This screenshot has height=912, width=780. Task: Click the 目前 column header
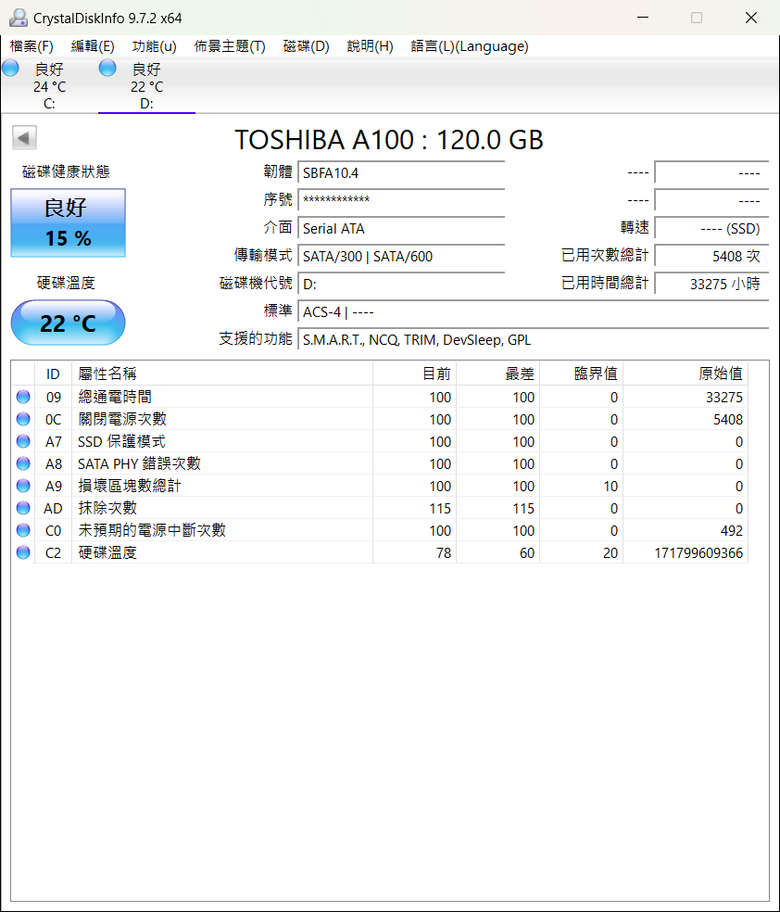(x=414, y=373)
